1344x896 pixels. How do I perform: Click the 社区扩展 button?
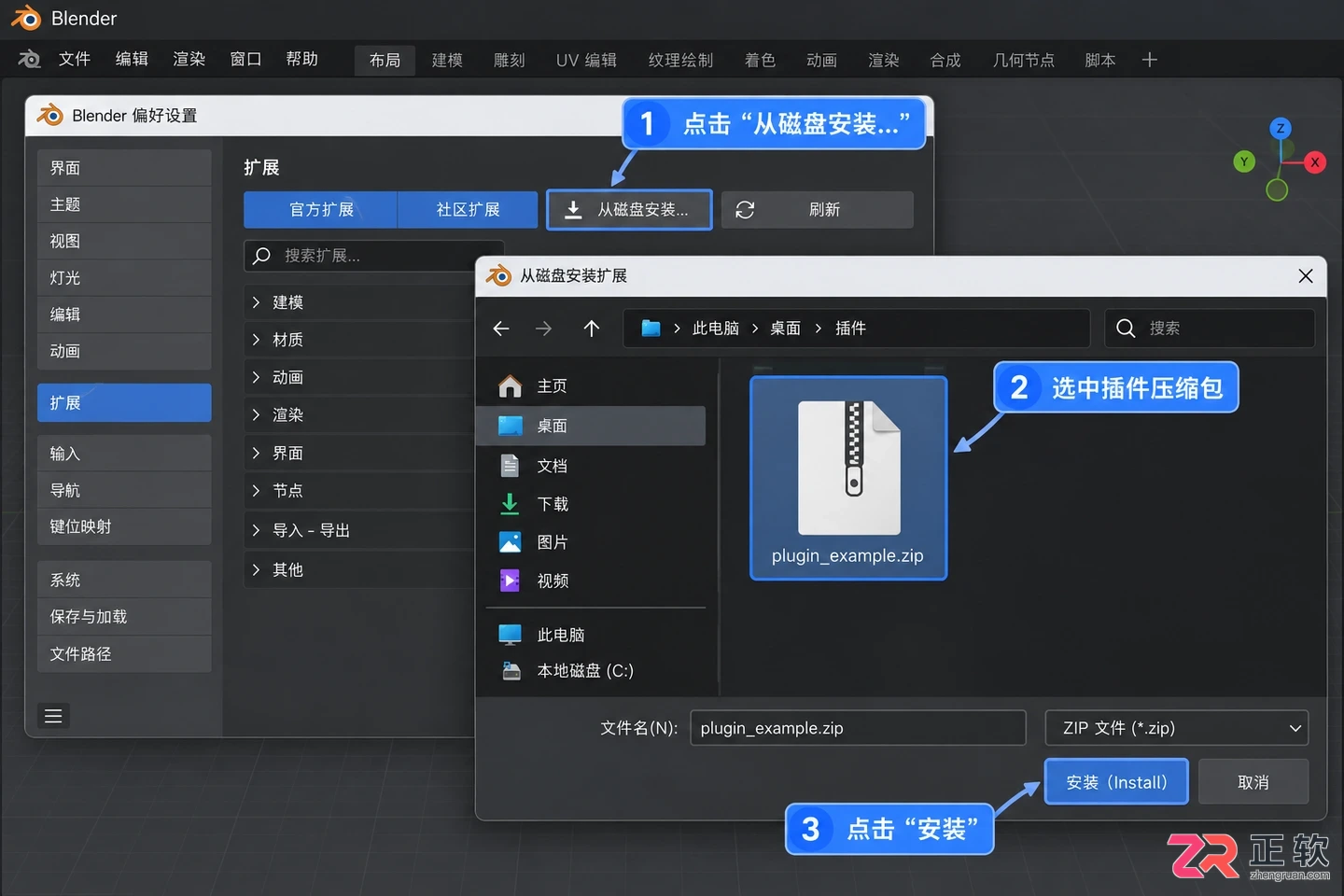(468, 210)
